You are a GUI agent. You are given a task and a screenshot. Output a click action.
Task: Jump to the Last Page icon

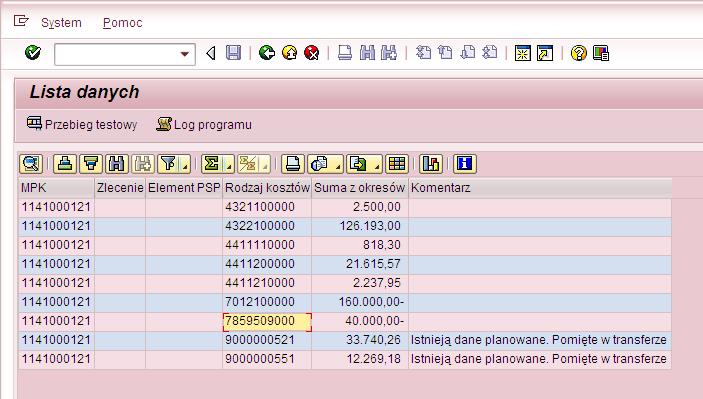[x=490, y=53]
